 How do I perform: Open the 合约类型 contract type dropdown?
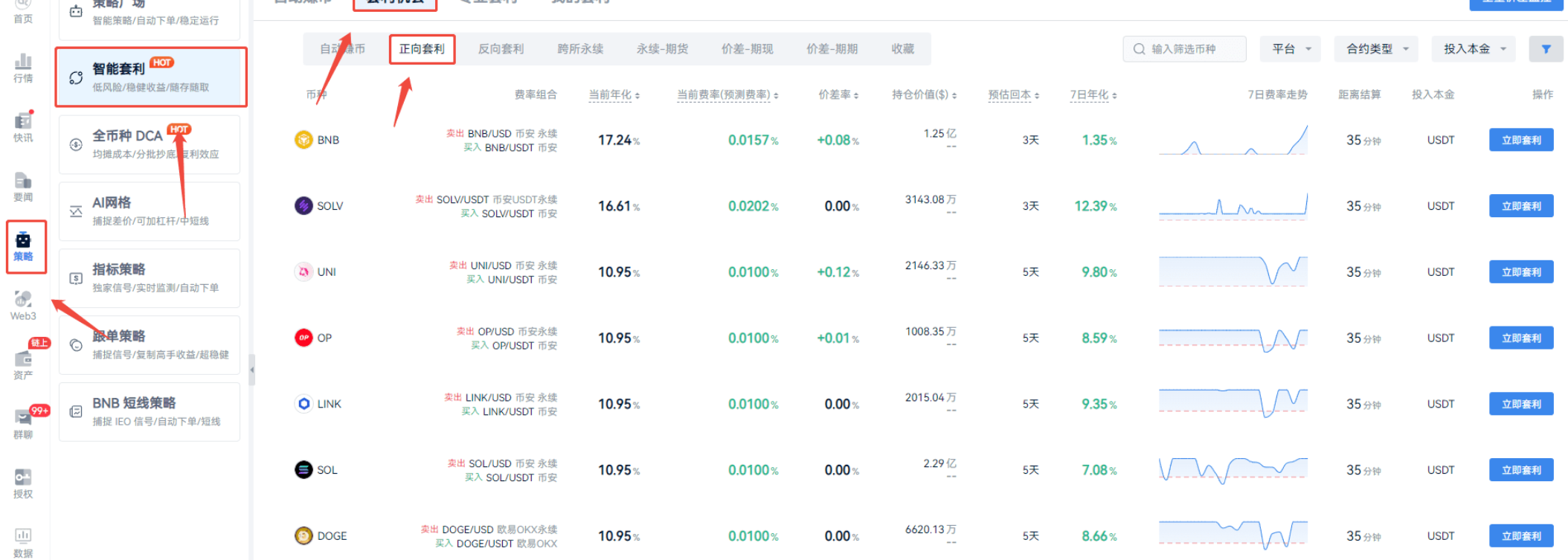[x=1376, y=49]
